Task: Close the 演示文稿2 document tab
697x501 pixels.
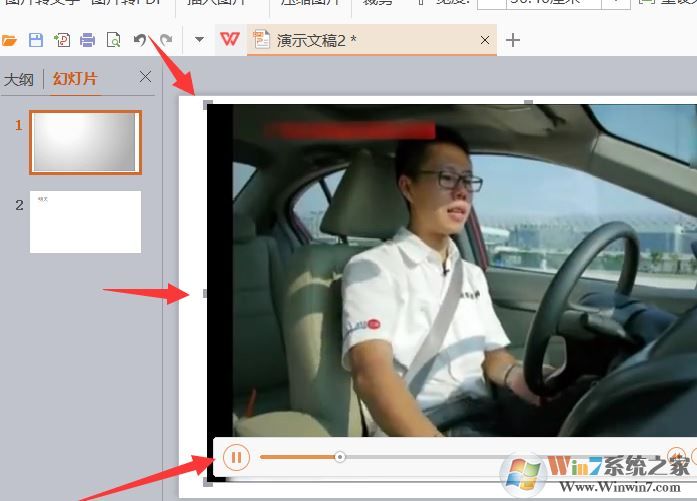Action: pos(485,40)
